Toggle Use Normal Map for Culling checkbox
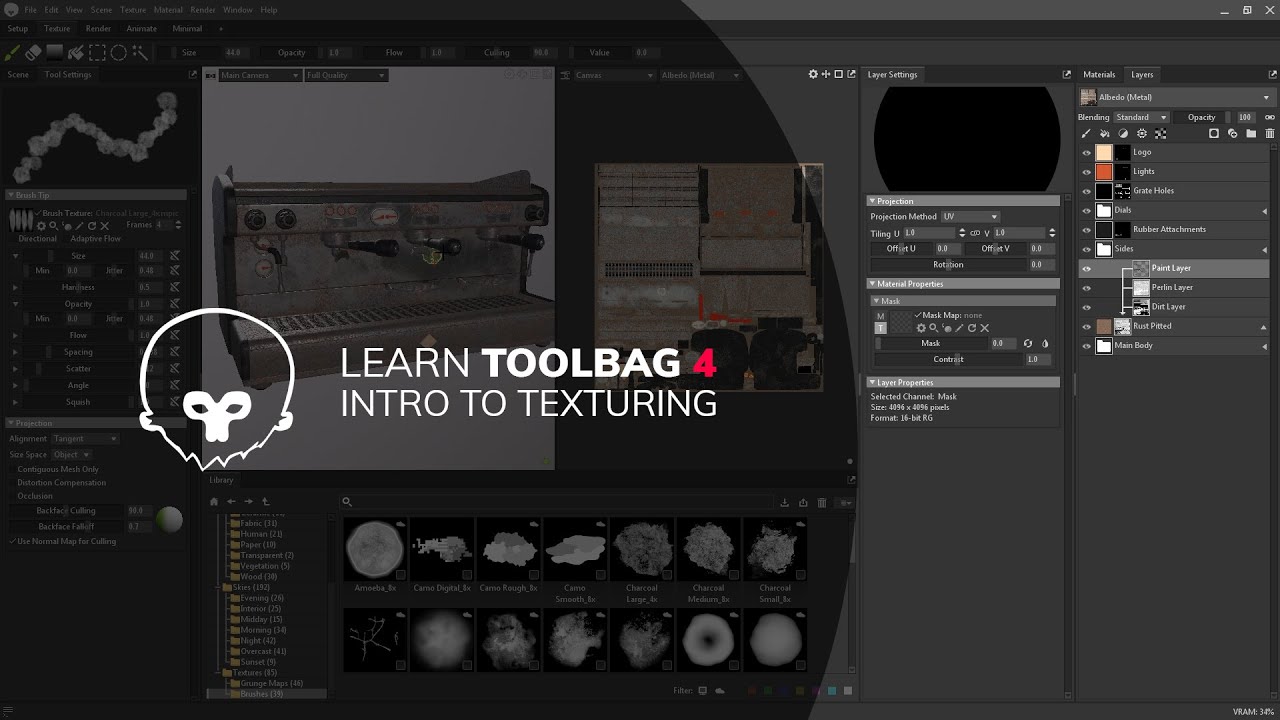The image size is (1280, 720). coord(13,541)
